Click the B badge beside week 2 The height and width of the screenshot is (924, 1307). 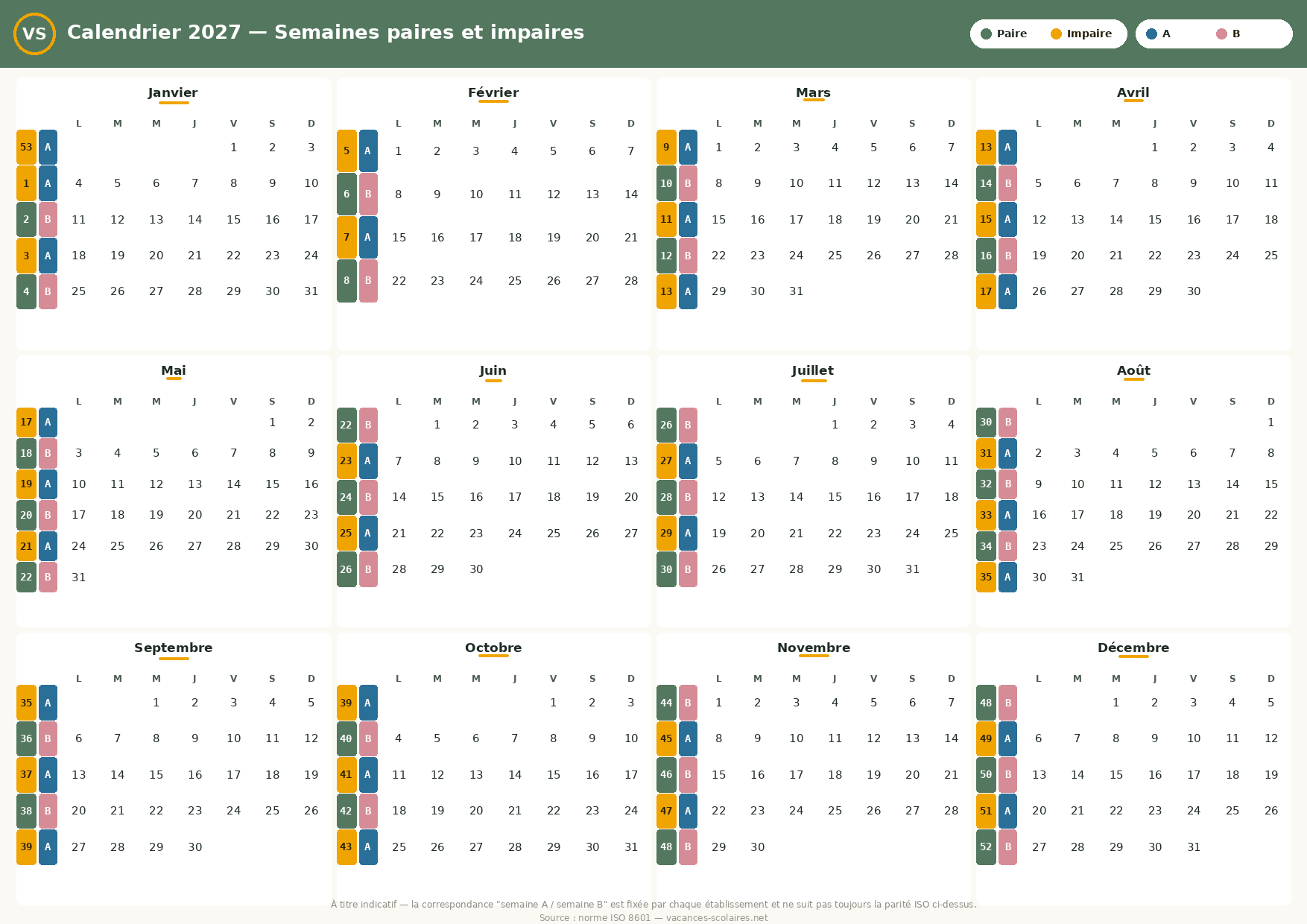pyautogui.click(x=48, y=220)
